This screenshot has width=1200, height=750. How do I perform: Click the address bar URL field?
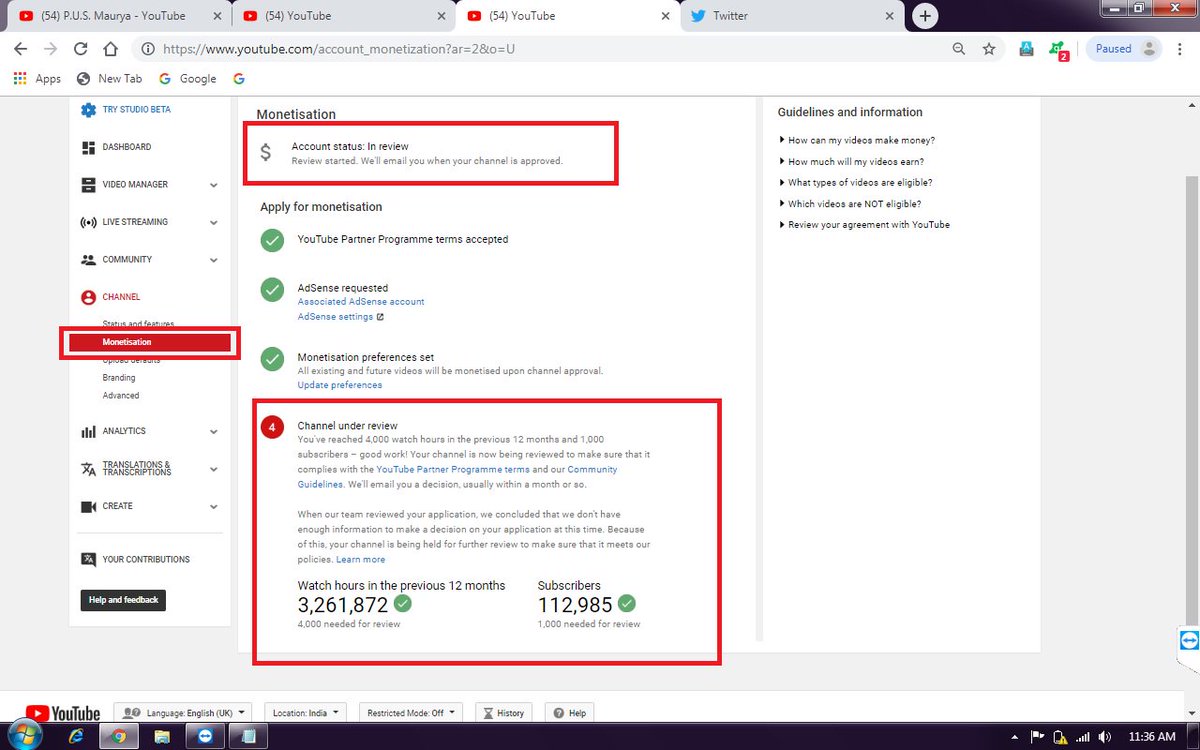click(x=540, y=48)
